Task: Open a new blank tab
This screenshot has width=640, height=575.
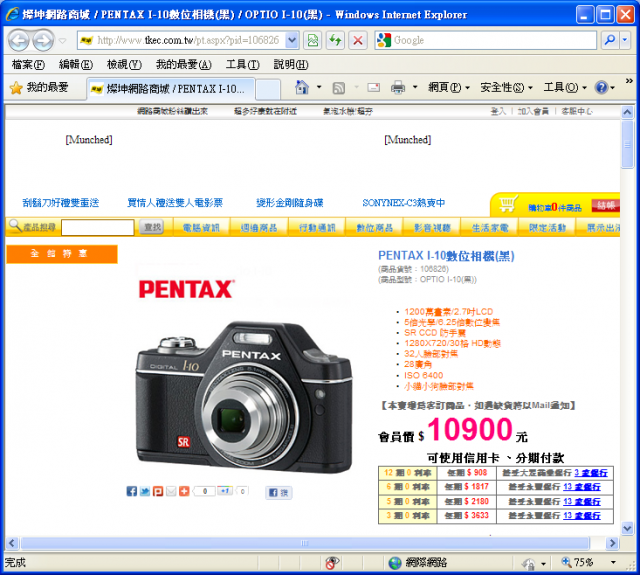Action: click(268, 89)
